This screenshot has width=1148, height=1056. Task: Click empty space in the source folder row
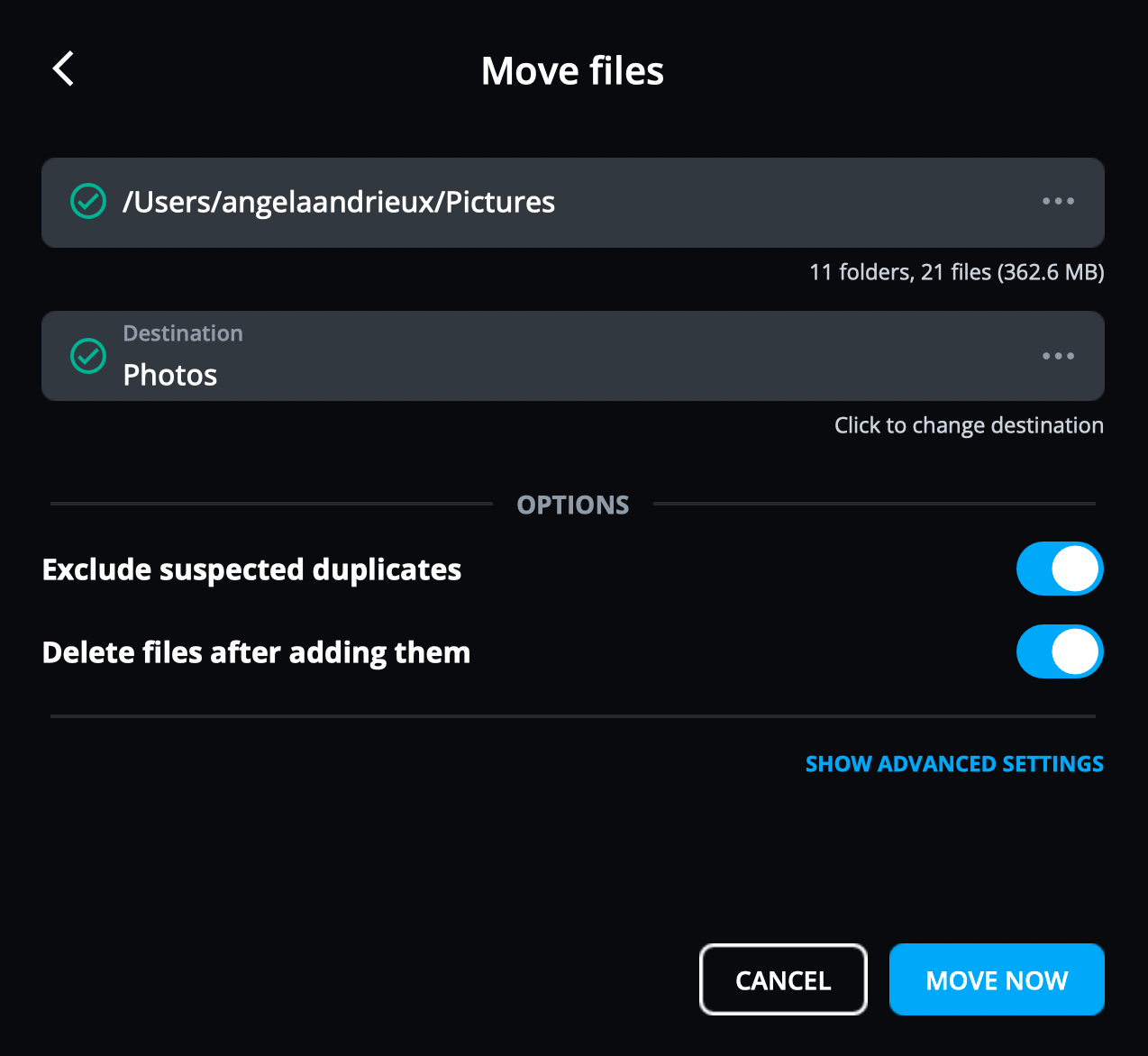793,202
